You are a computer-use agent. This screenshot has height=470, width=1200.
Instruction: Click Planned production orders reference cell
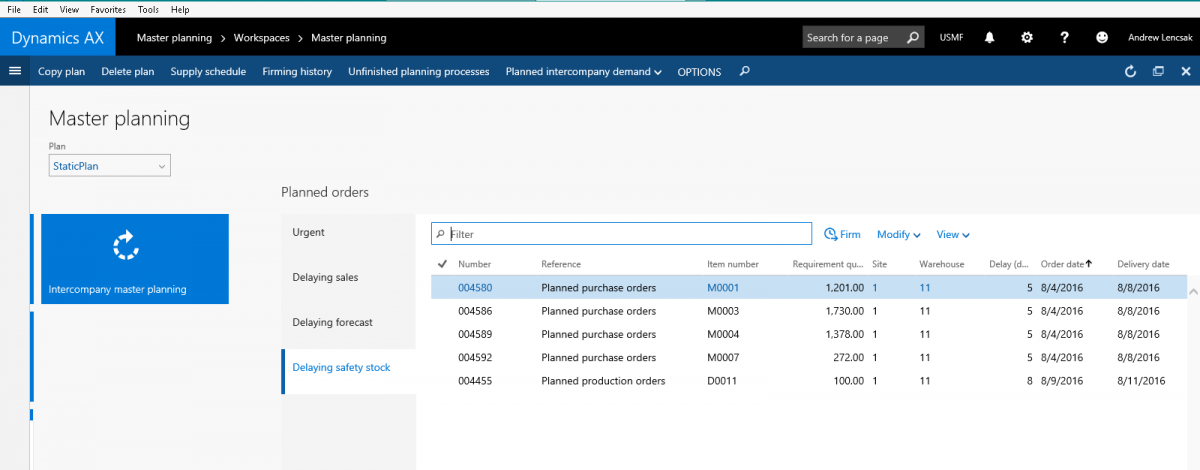pyautogui.click(x=603, y=381)
